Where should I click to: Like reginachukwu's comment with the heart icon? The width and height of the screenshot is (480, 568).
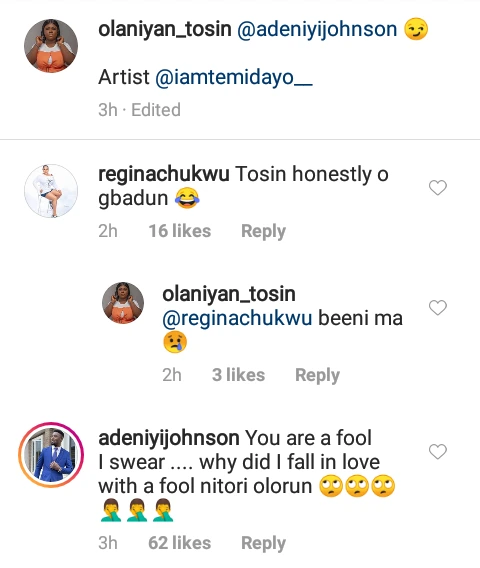438,188
